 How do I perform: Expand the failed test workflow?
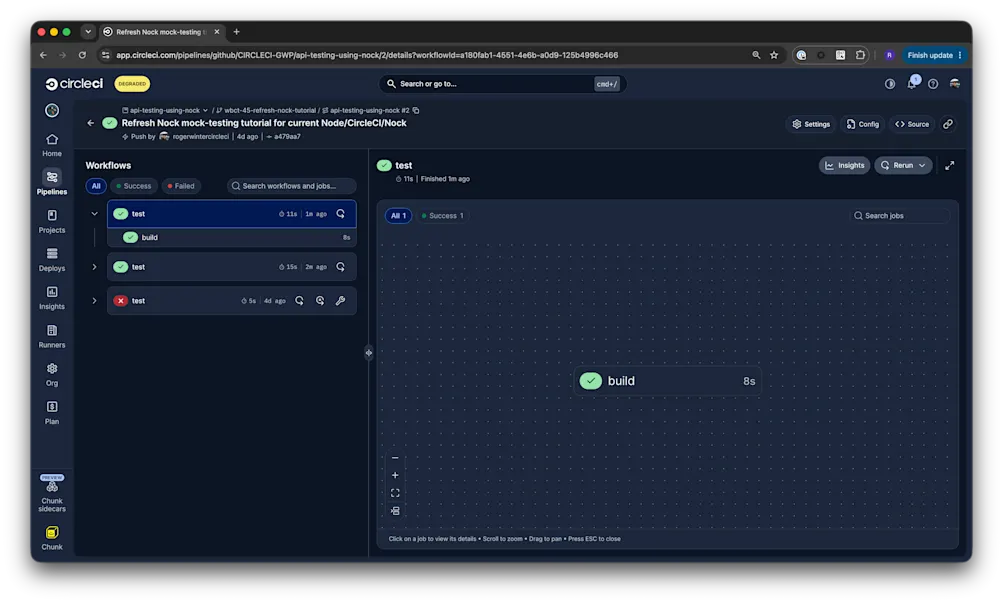(x=94, y=301)
